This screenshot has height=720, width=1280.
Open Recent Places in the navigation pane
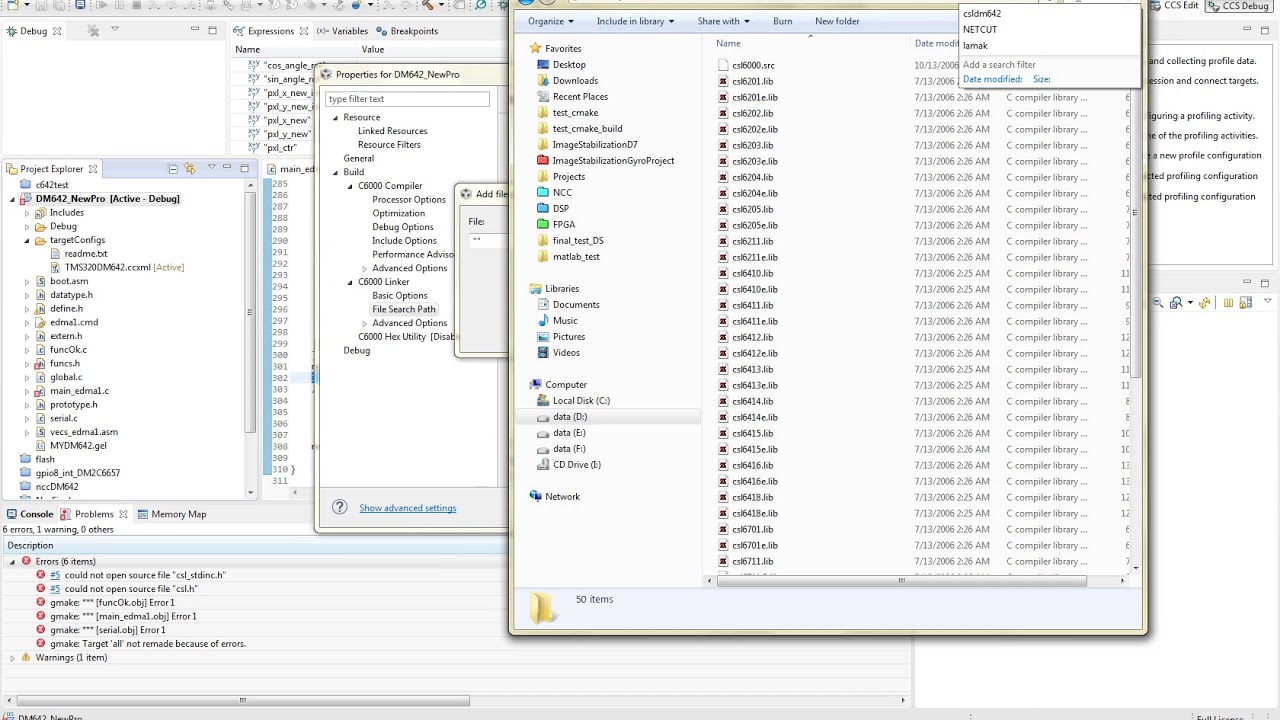(580, 97)
